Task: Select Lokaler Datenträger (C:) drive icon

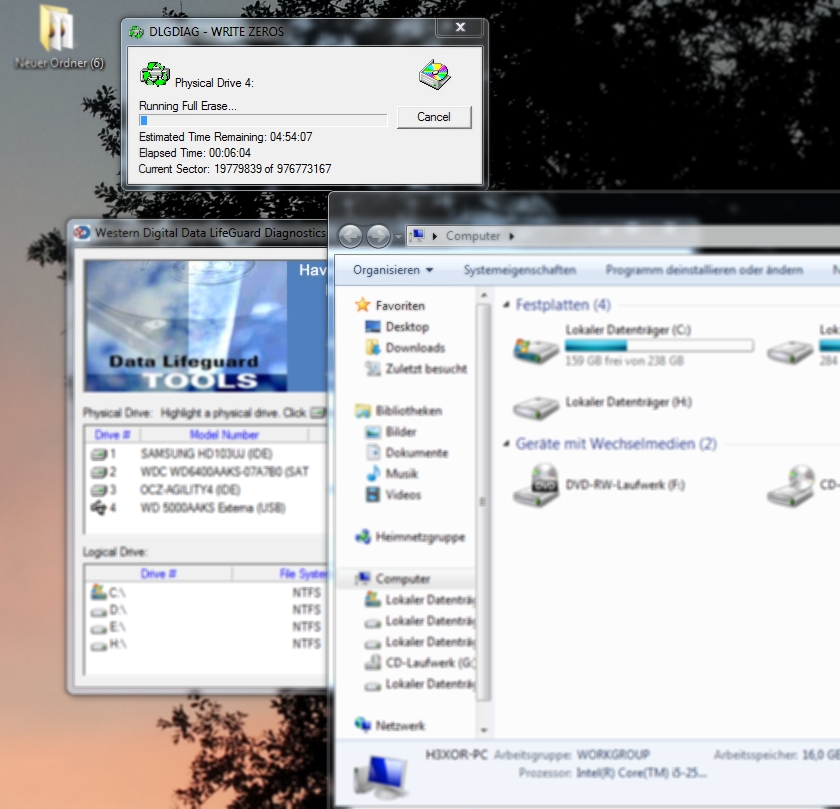Action: point(536,349)
